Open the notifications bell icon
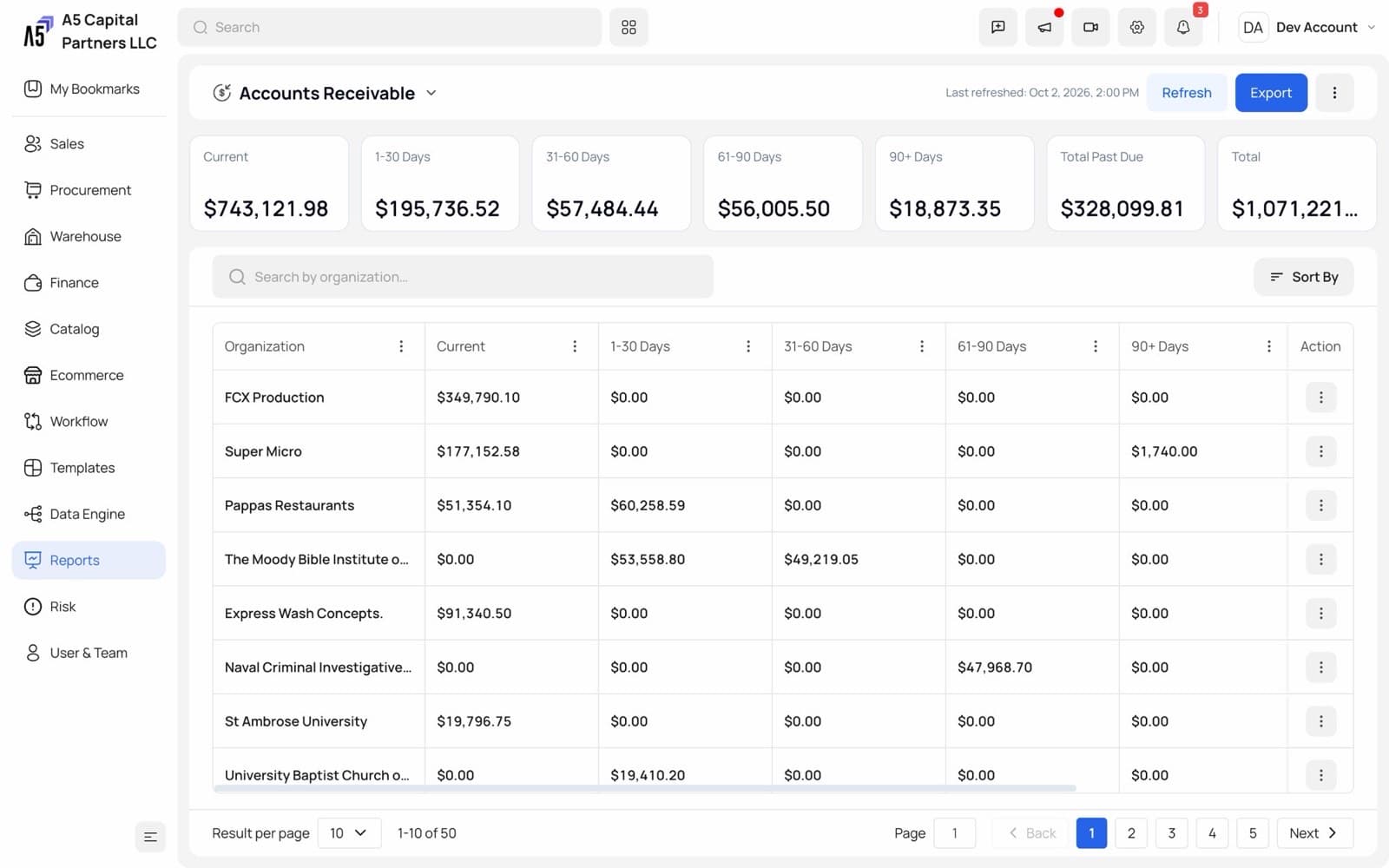Image resolution: width=1389 pixels, height=868 pixels. tap(1183, 27)
